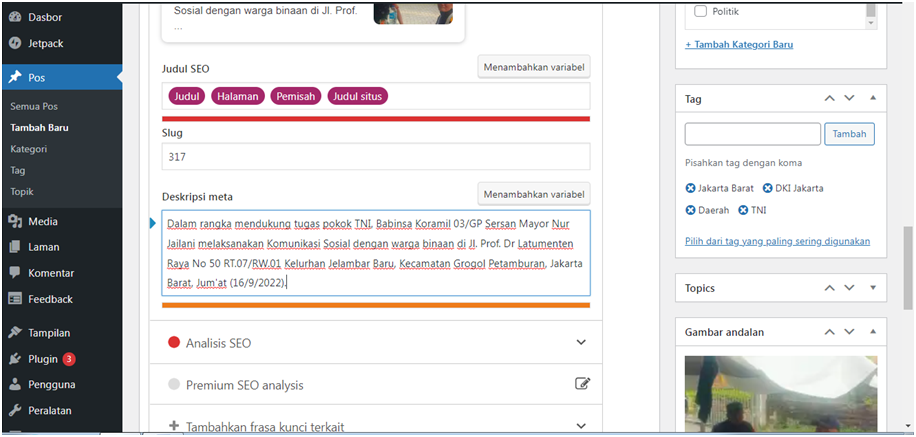Click the Tampilan paintbrush icon
The image size is (916, 437).
coord(15,333)
